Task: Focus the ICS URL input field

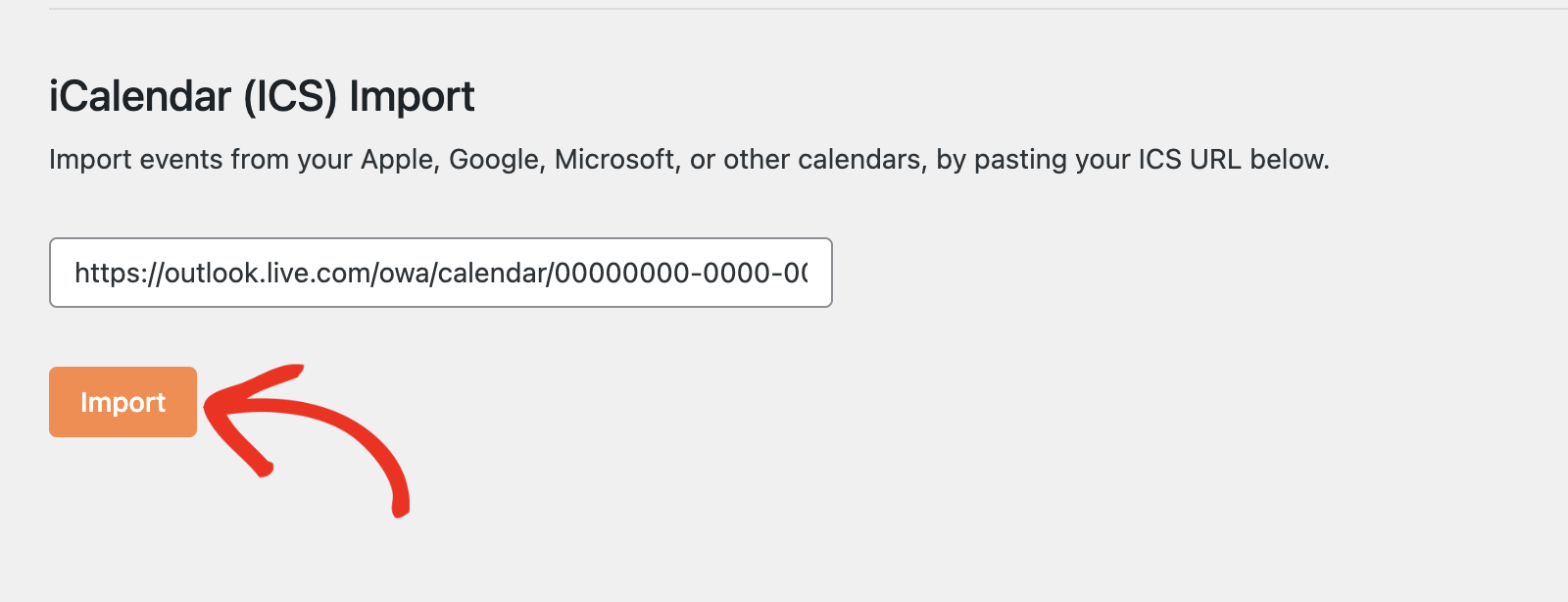Action: click(x=441, y=273)
